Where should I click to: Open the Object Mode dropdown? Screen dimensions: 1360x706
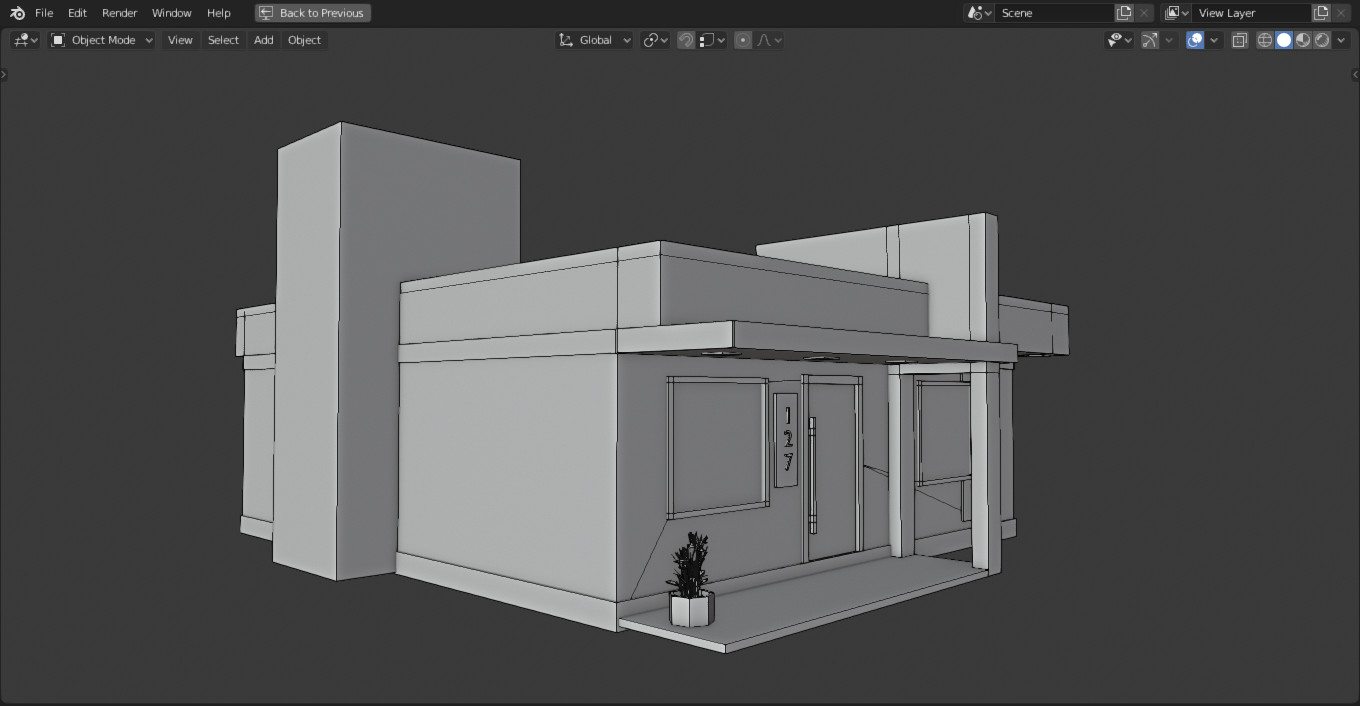[x=100, y=39]
